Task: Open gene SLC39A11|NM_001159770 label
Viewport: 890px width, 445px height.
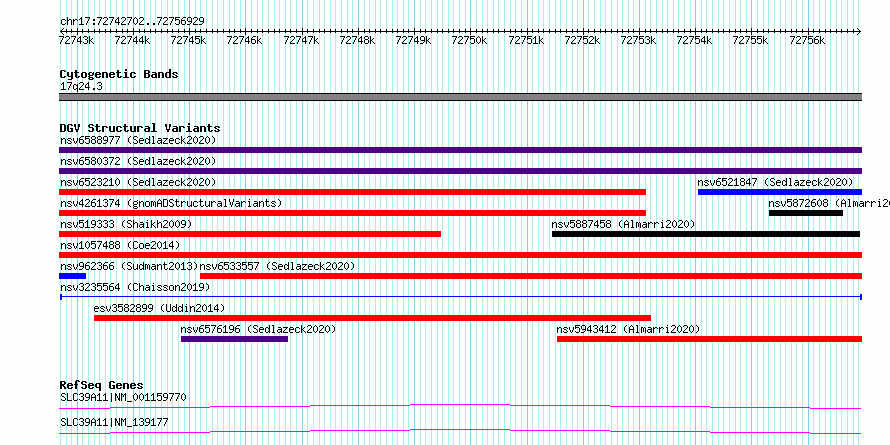Action: 123,397
